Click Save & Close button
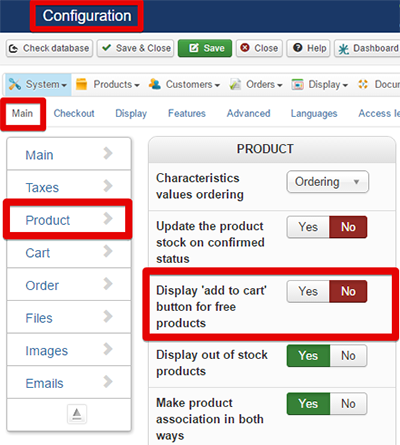Viewport: 400px width, 445px height. 136,48
